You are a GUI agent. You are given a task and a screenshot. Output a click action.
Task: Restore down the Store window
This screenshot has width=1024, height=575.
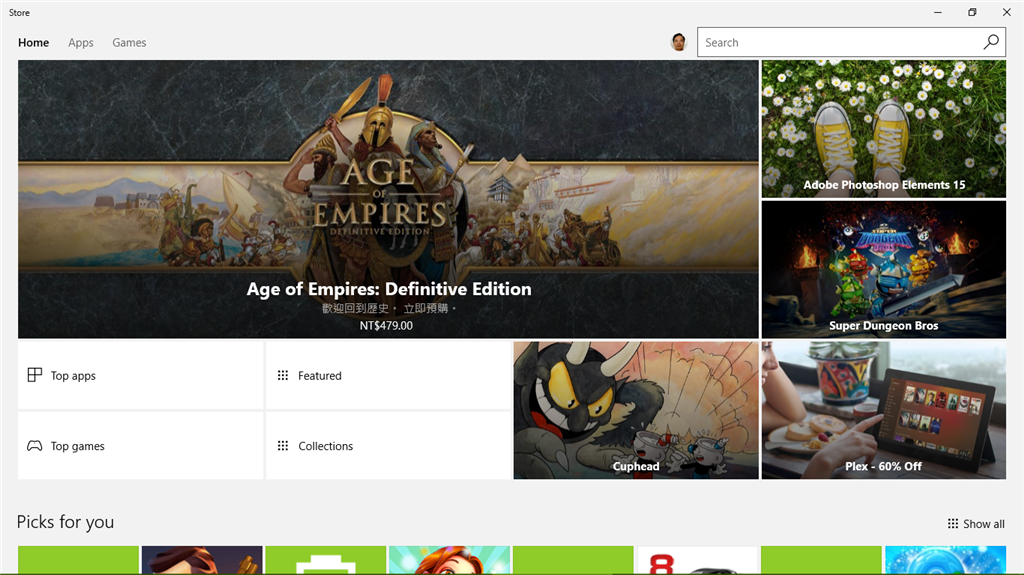(972, 12)
